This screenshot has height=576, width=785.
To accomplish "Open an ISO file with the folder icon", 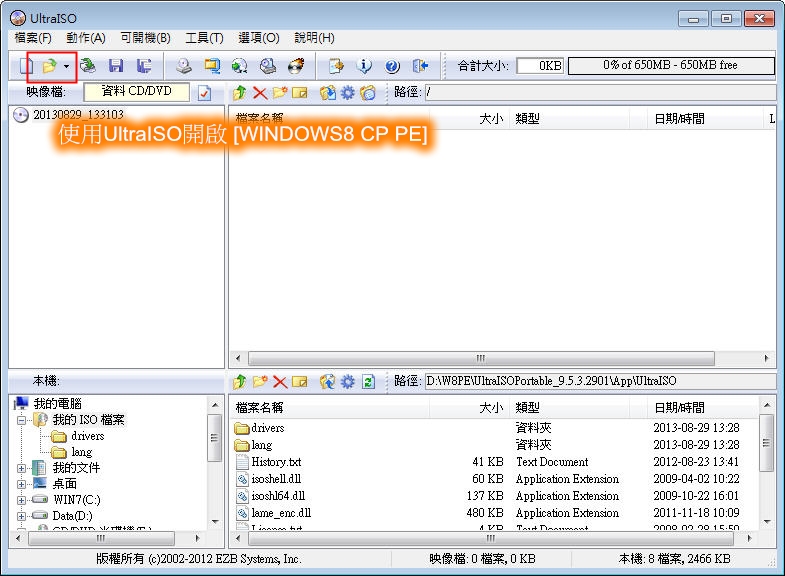I will click(49, 66).
